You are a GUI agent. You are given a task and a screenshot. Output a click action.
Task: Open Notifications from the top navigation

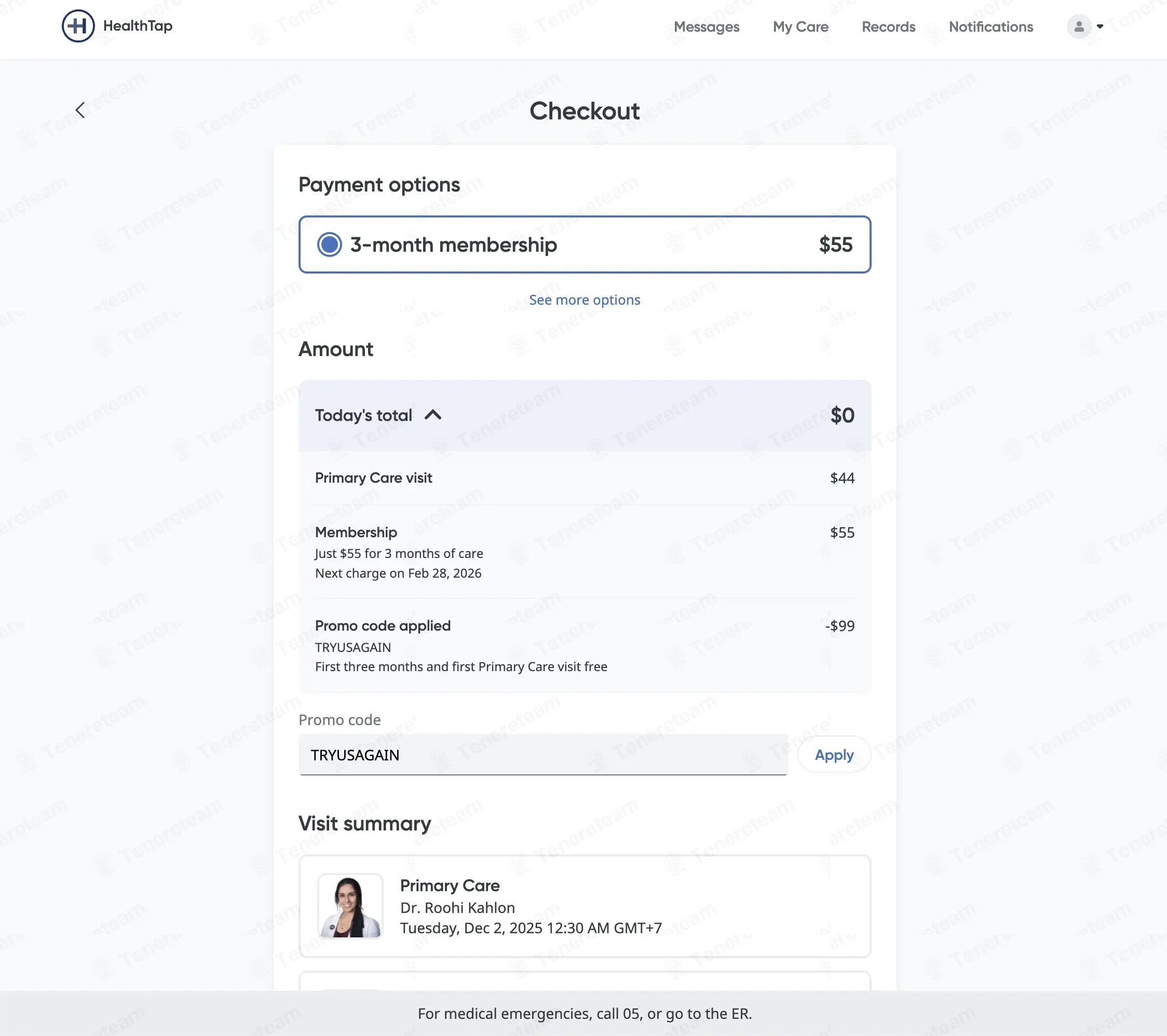[x=990, y=27]
